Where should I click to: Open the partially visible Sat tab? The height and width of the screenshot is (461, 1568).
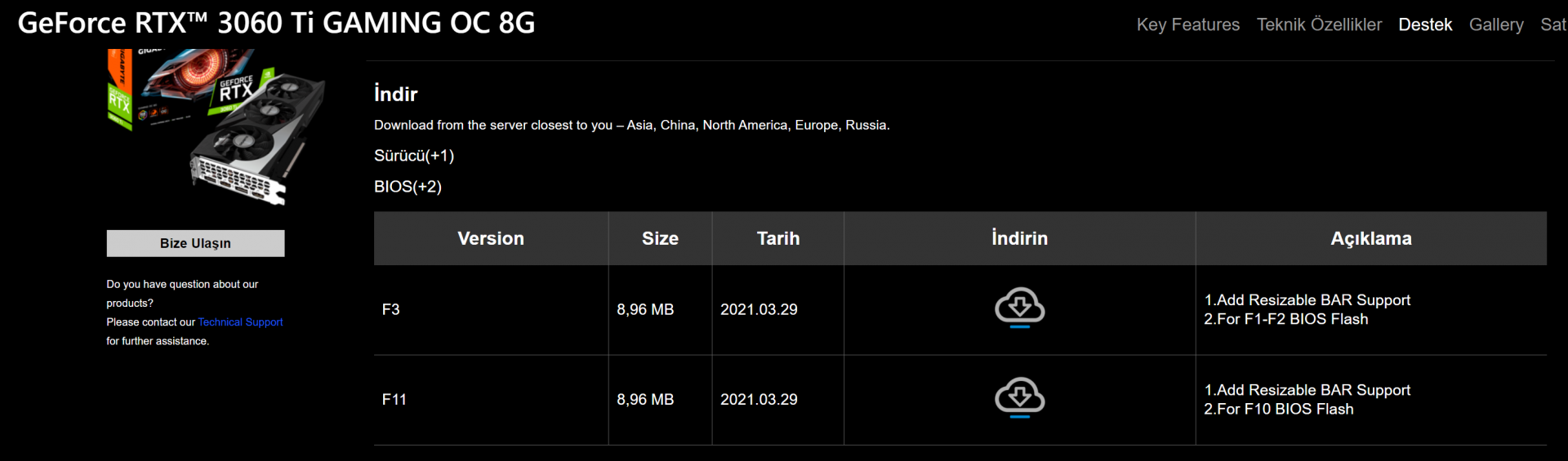[1553, 24]
